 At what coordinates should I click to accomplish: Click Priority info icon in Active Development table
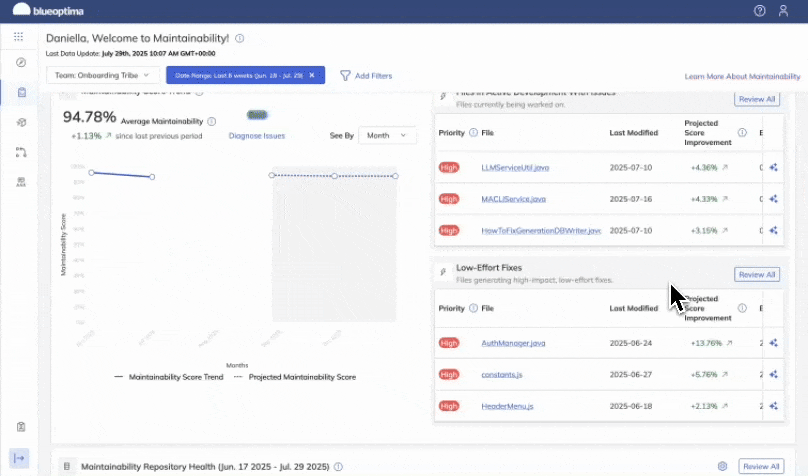(473, 132)
